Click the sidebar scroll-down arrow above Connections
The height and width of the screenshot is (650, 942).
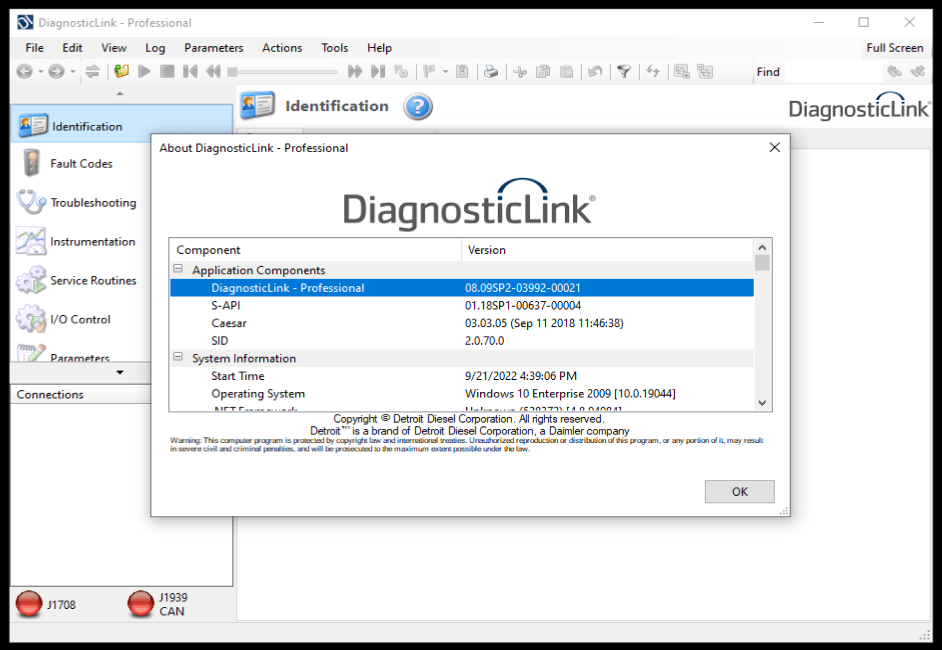(120, 373)
